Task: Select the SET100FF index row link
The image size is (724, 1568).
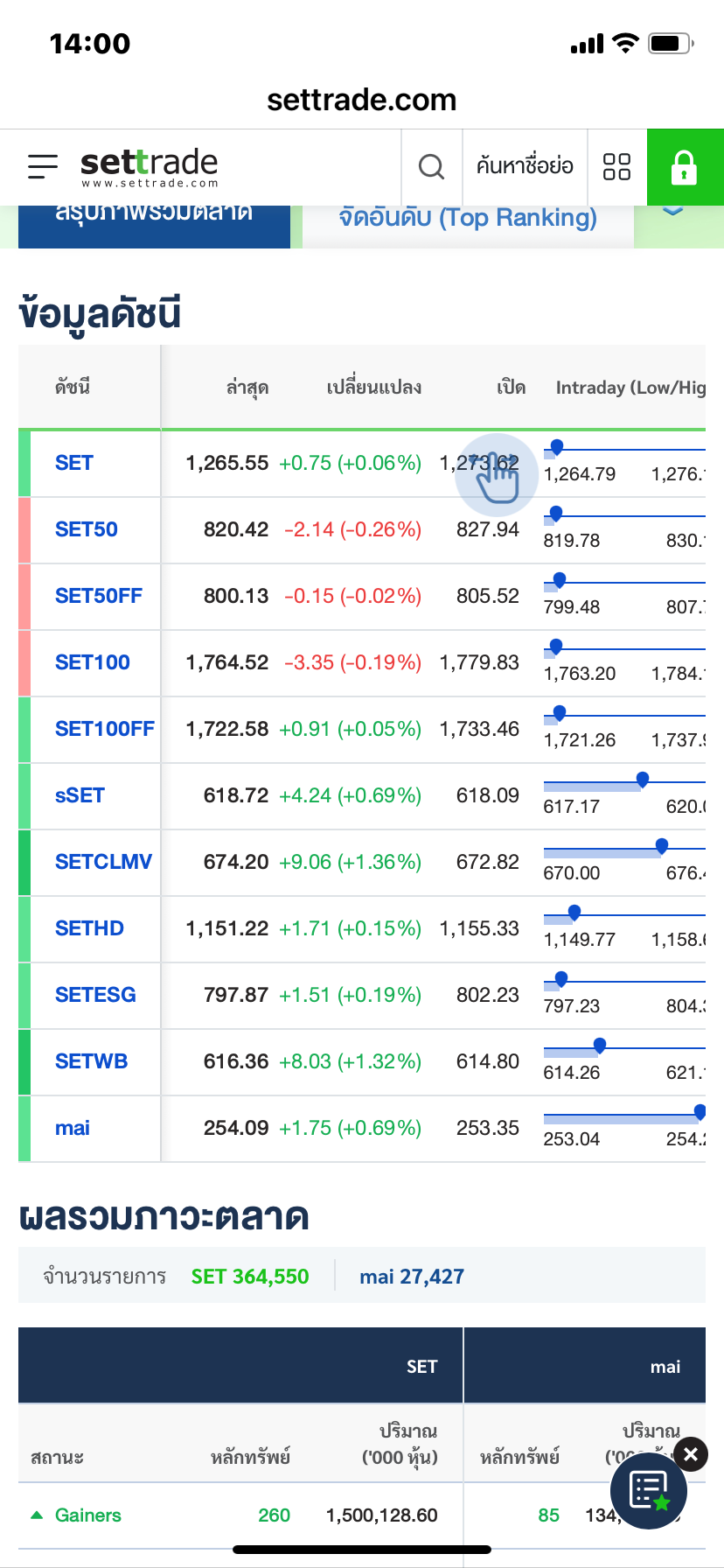Action: coord(104,729)
